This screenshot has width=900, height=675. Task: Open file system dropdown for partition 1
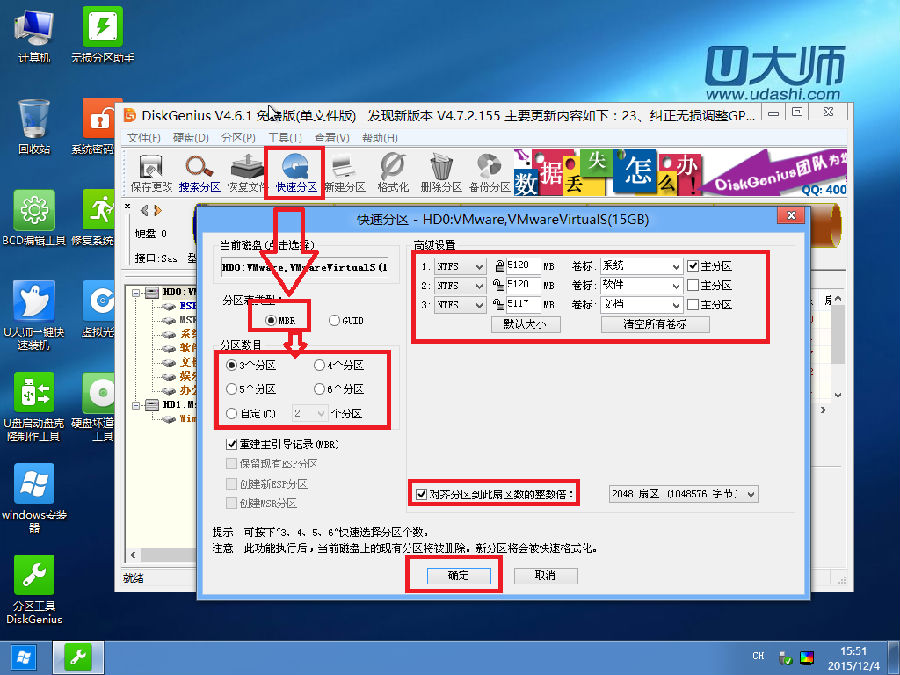460,266
